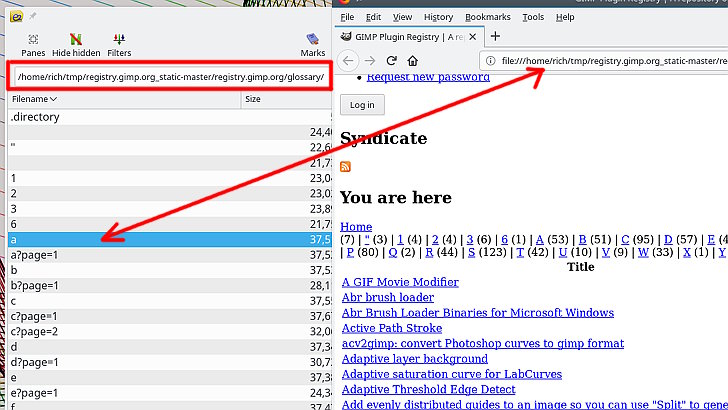
Task: Open glossary letter P link
Action: pyautogui.click(x=350, y=252)
